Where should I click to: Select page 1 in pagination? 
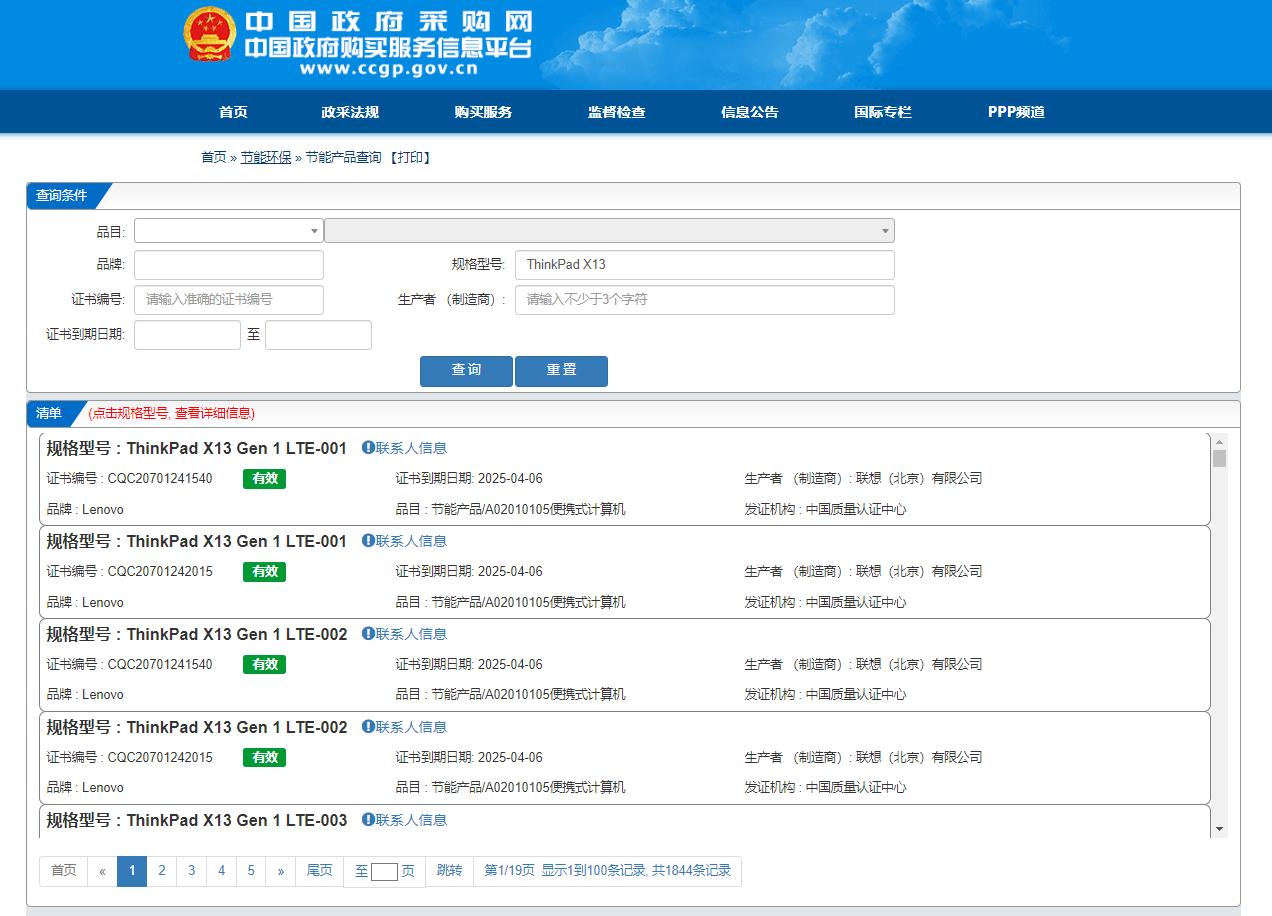[132, 871]
